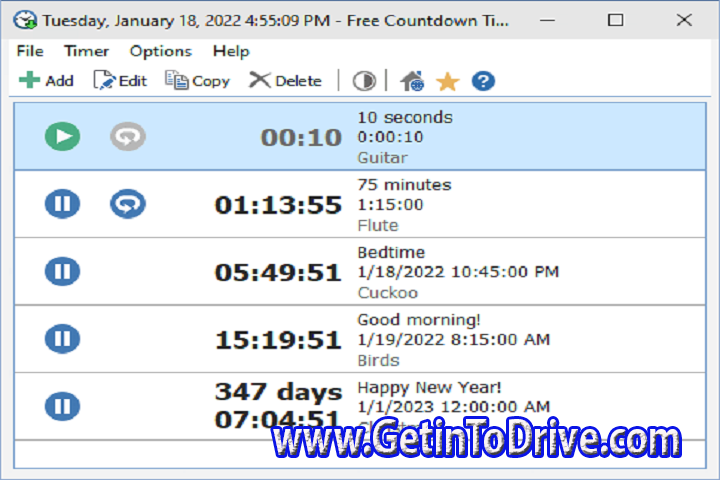The width and height of the screenshot is (720, 480).
Task: Click the blue question mark help icon
Action: tap(483, 82)
